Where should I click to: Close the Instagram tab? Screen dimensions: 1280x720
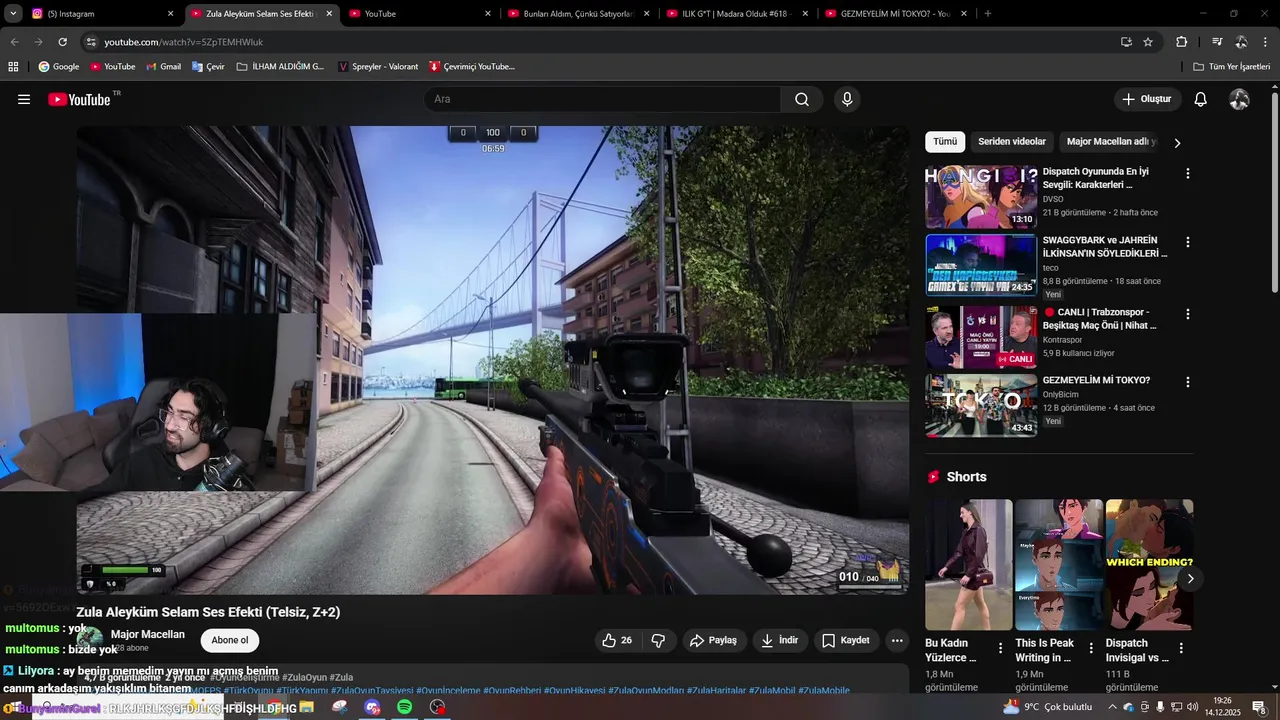[170, 13]
